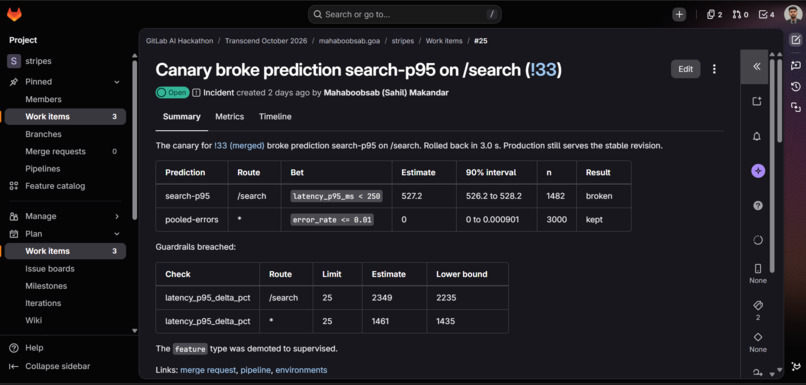Screen dimensions: 806x385
Task: Follow the pipeline link
Action: tap(255, 370)
